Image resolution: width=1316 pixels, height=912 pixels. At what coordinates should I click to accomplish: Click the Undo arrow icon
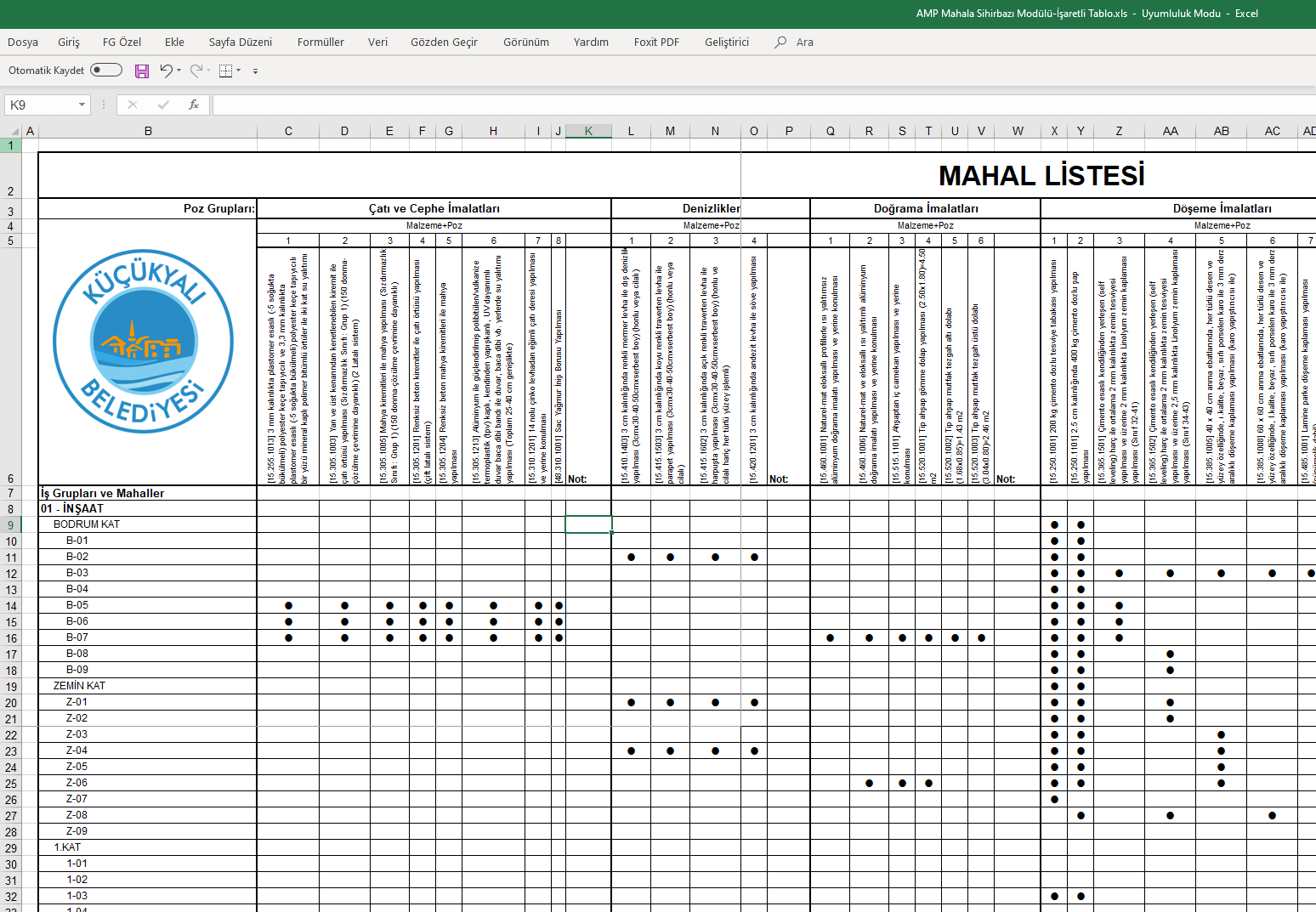click(166, 71)
